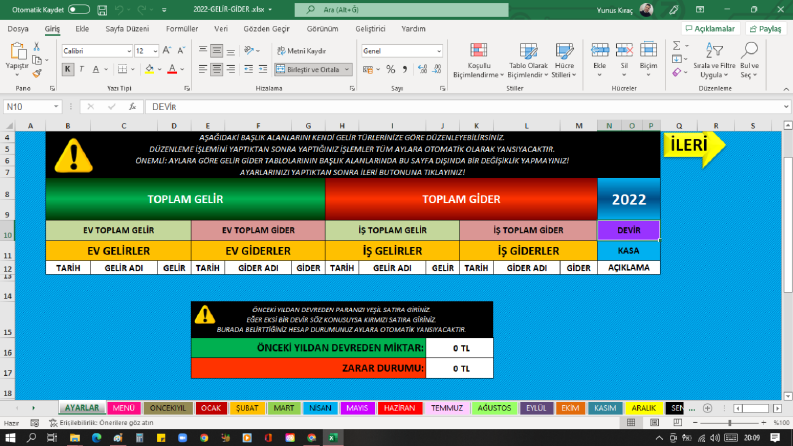Screen dimensions: 793x446
Task: Click the increase decimal icon
Action: (423, 69)
